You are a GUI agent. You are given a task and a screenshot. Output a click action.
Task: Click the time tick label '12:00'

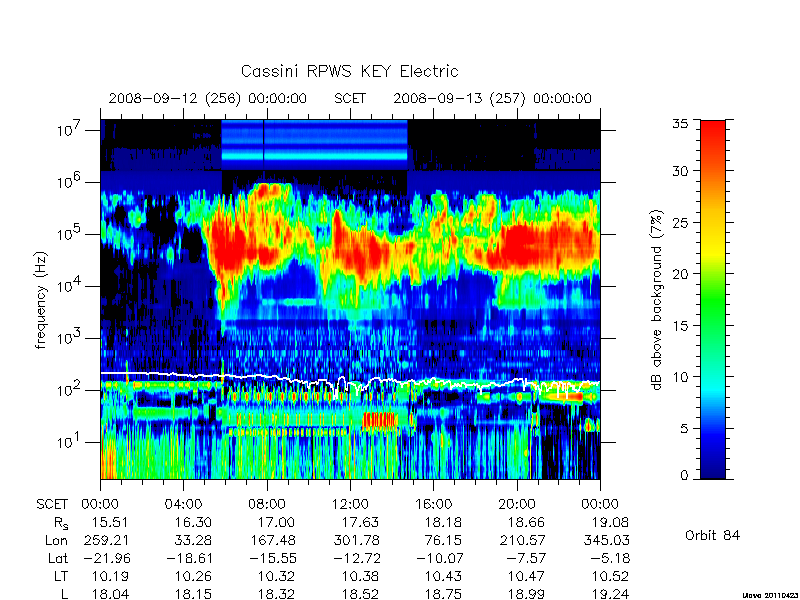coord(350,505)
